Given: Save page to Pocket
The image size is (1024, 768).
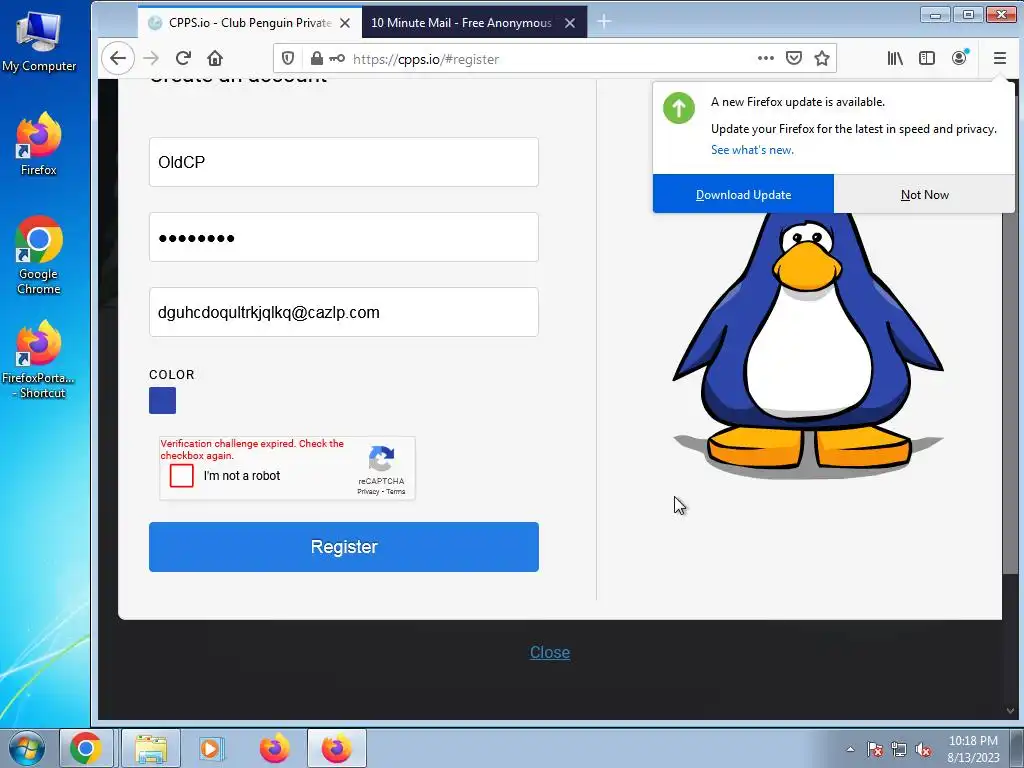Looking at the screenshot, I should pos(793,59).
